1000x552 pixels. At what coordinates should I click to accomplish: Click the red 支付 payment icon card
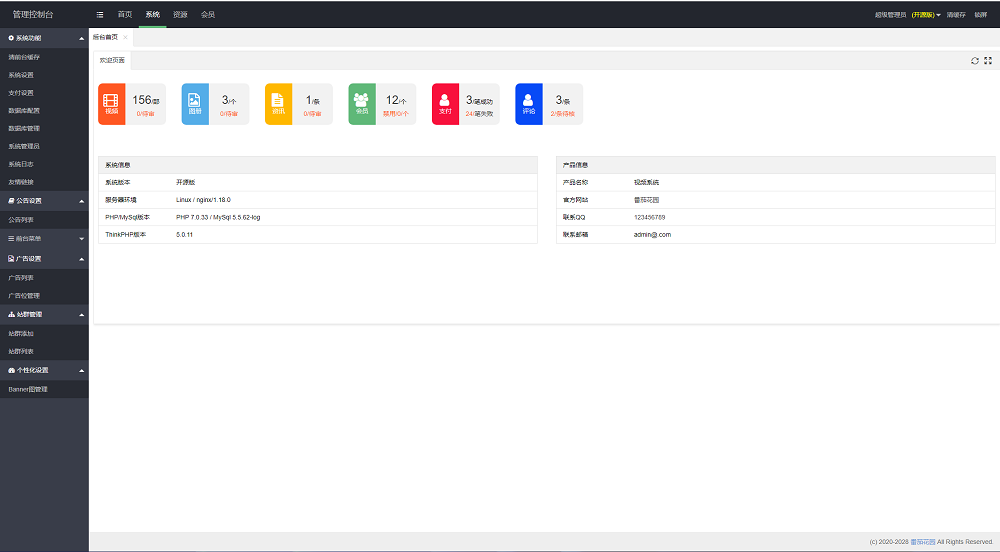tap(445, 104)
